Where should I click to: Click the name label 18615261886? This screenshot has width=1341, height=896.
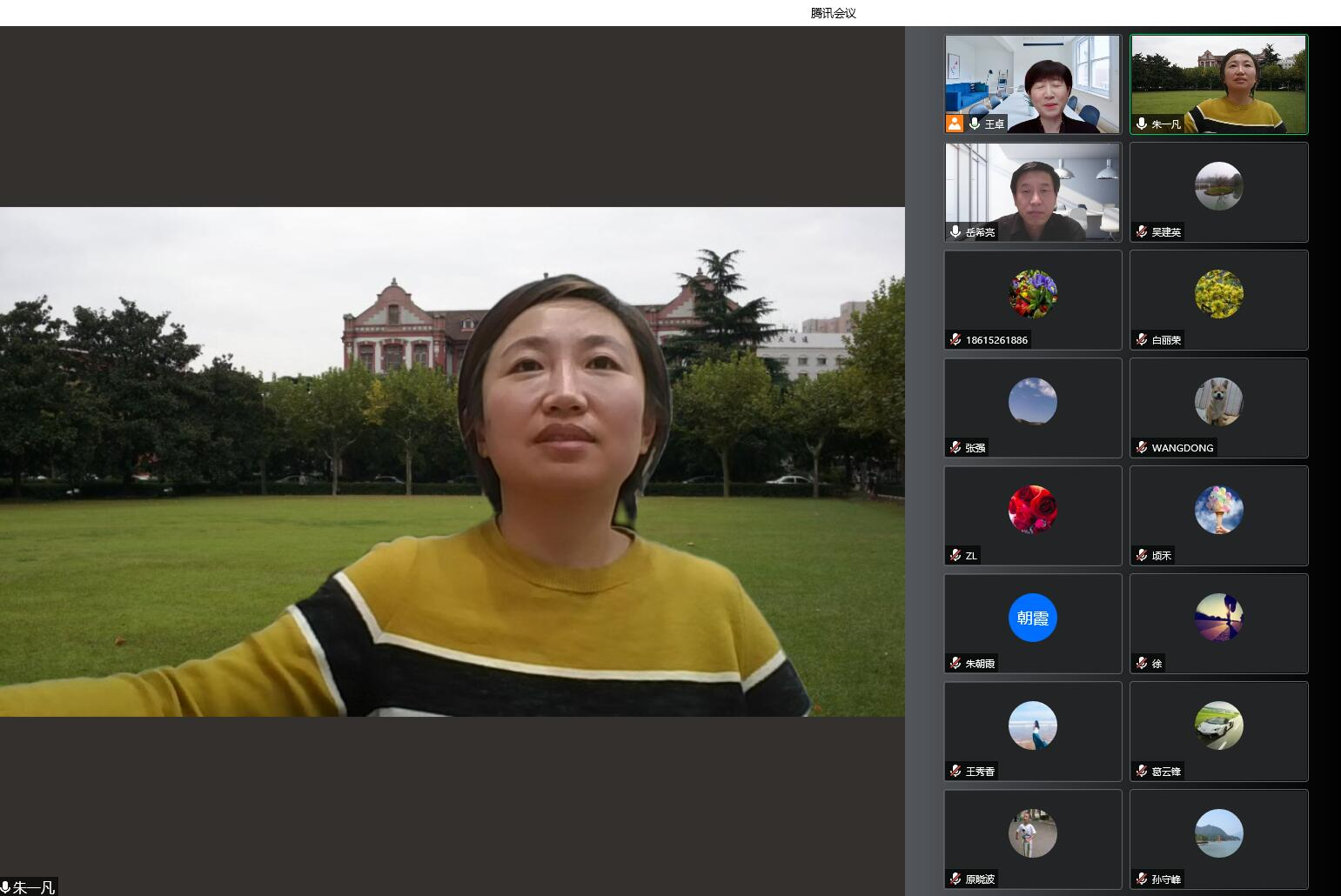pyautogui.click(x=996, y=340)
